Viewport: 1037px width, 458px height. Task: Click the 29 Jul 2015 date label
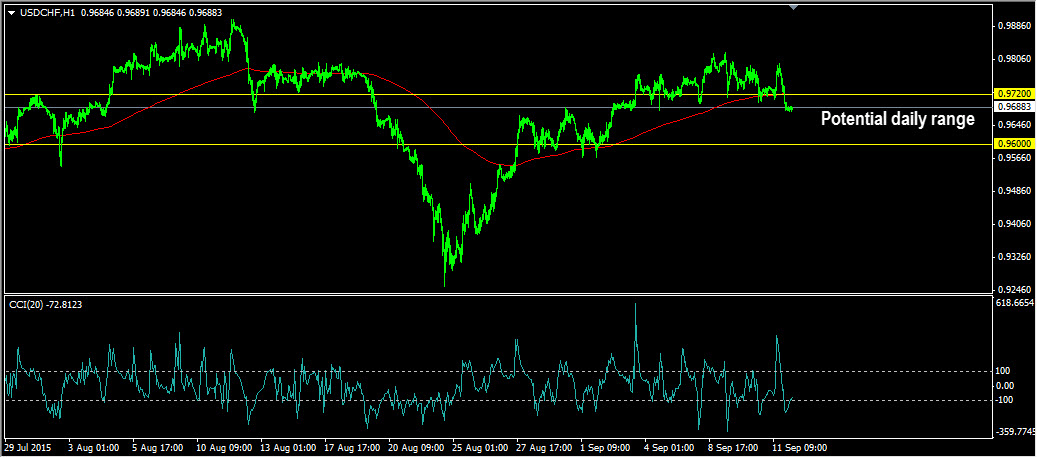pos(26,448)
